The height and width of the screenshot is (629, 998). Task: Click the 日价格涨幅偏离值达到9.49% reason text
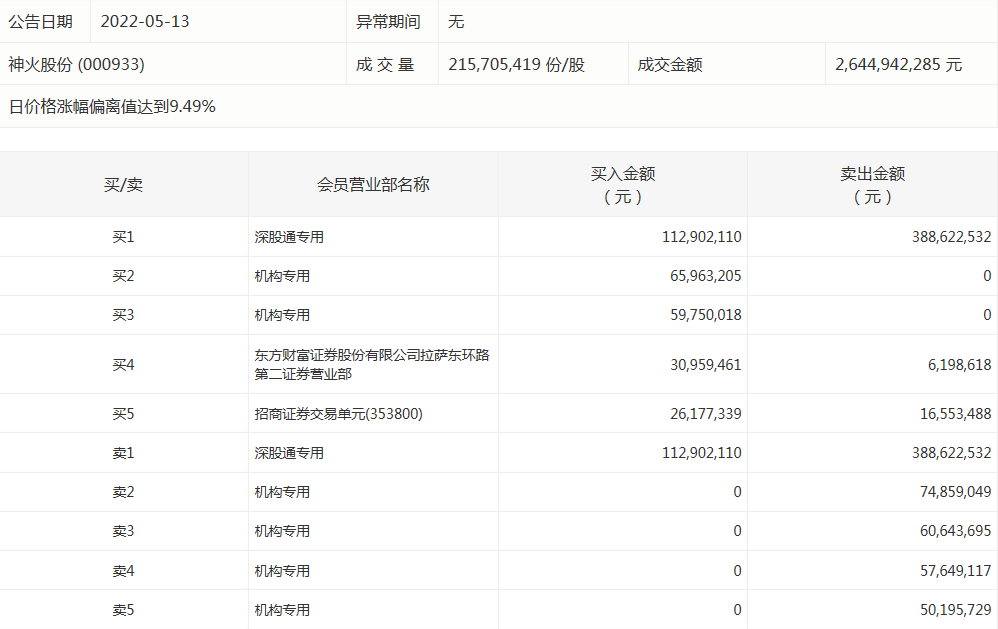(x=112, y=106)
